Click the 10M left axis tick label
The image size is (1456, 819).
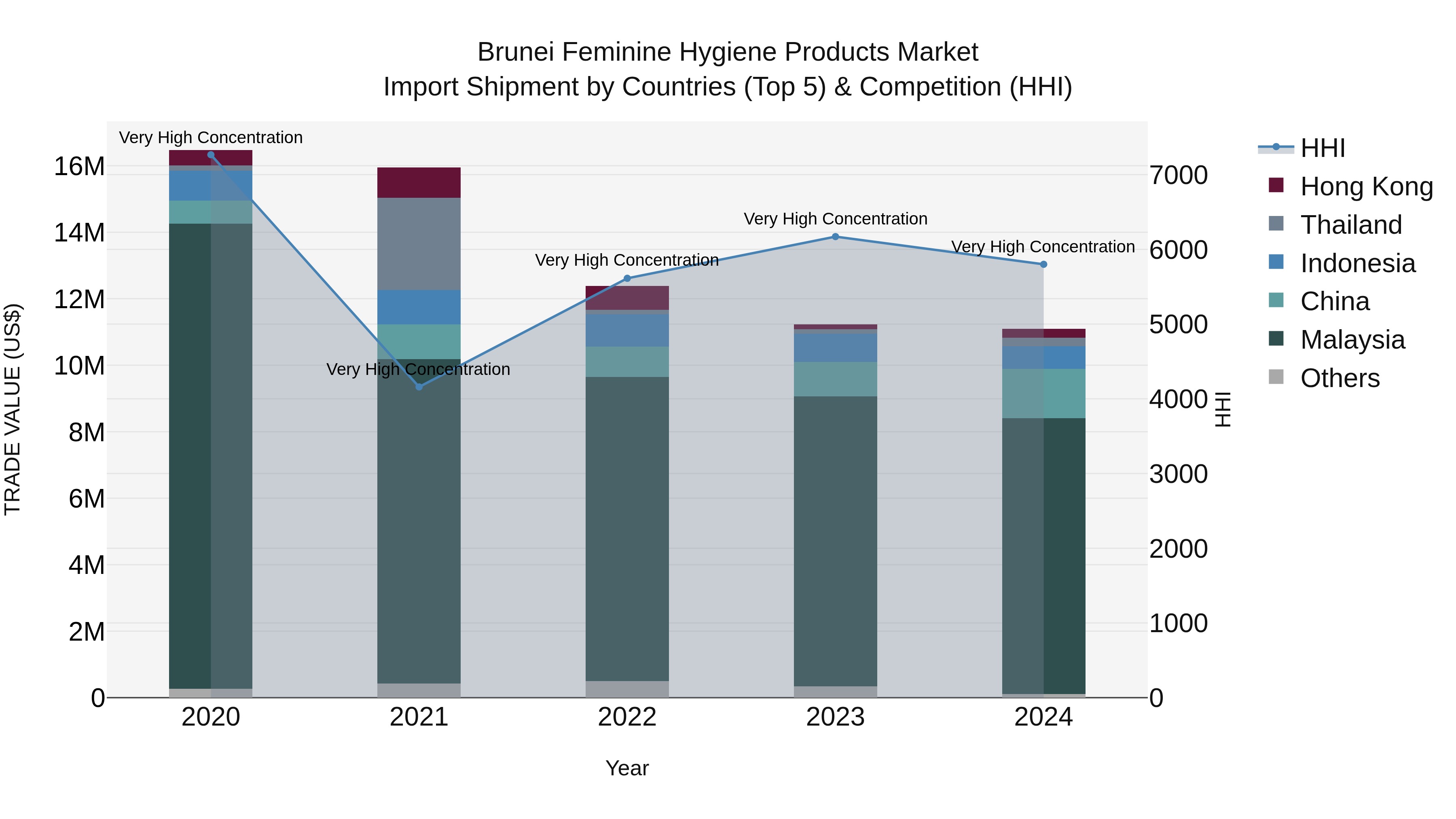(x=79, y=366)
